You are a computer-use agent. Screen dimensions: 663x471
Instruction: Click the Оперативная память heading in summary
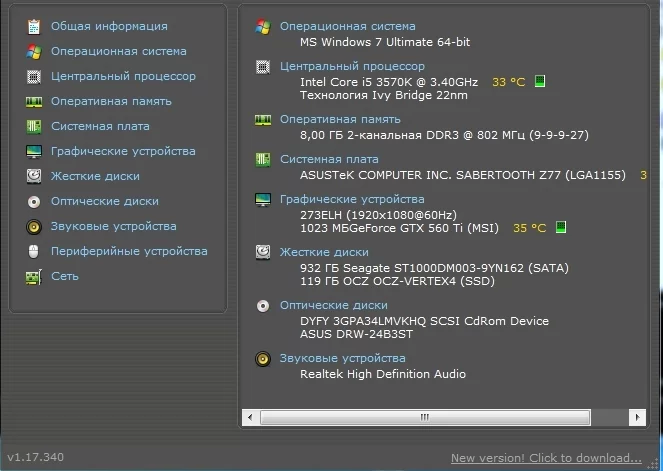click(x=340, y=119)
